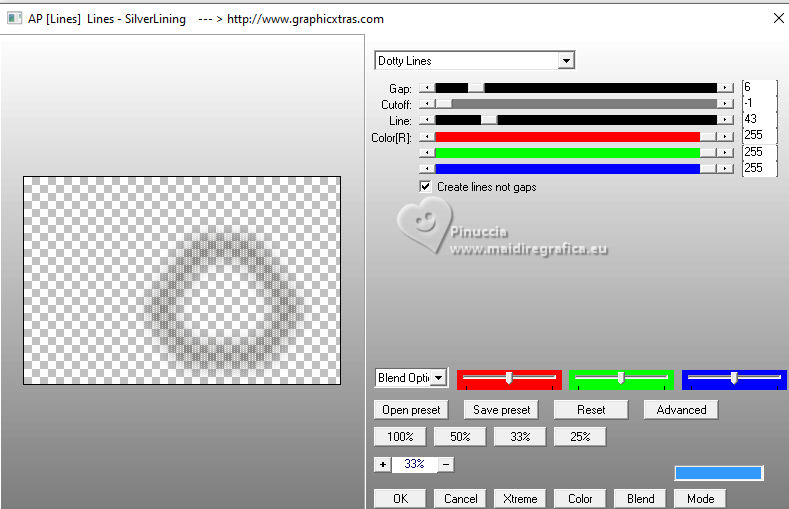Zoom in with the plus button
Screen dimensions: 789x509
[x=383, y=464]
